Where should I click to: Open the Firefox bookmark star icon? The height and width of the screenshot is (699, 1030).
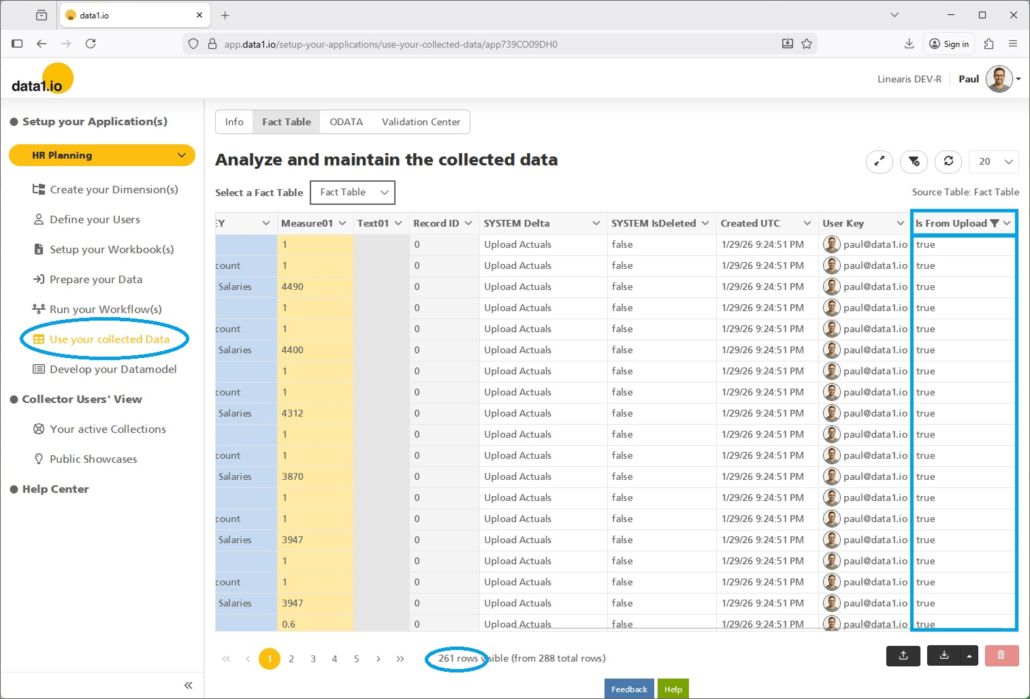coord(806,44)
